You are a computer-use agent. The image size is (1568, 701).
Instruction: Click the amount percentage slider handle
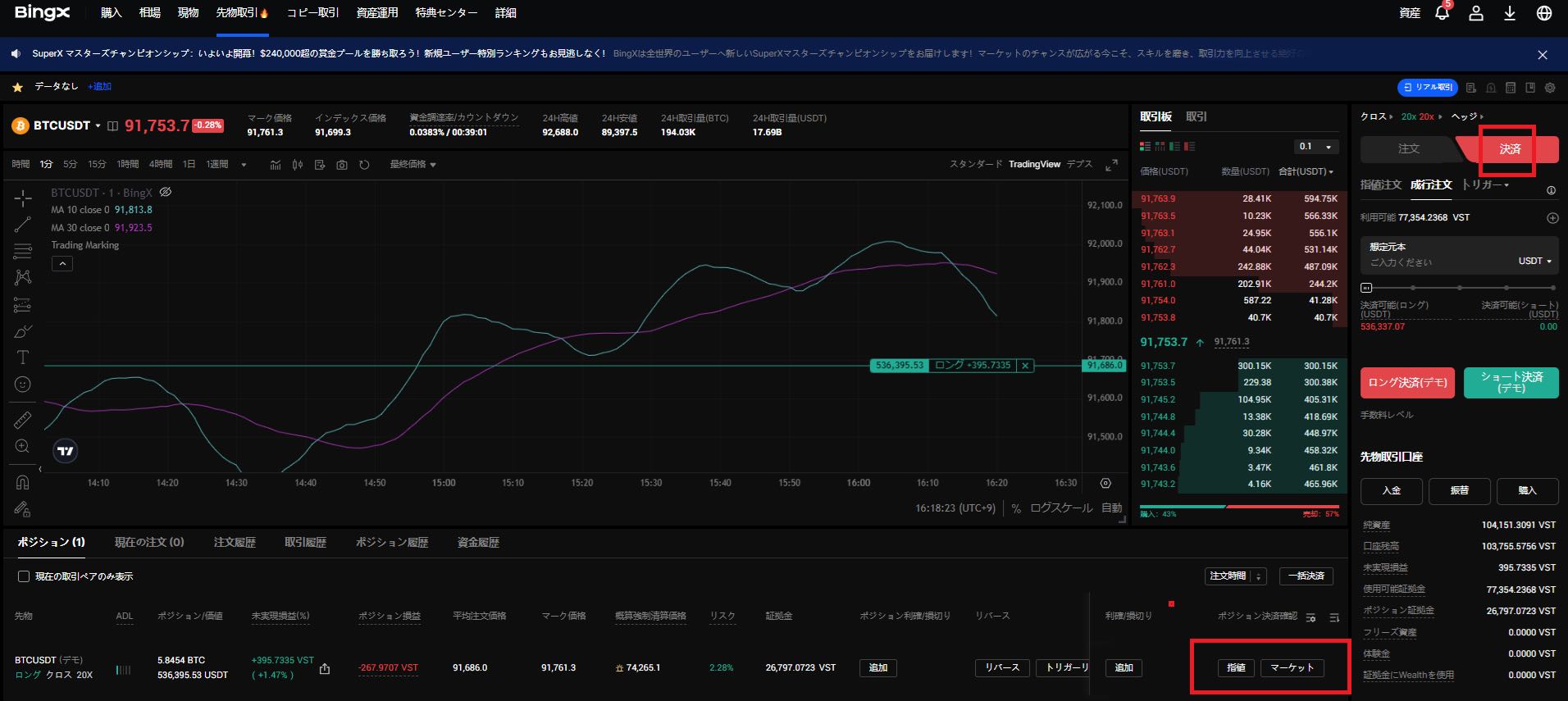coord(1366,288)
